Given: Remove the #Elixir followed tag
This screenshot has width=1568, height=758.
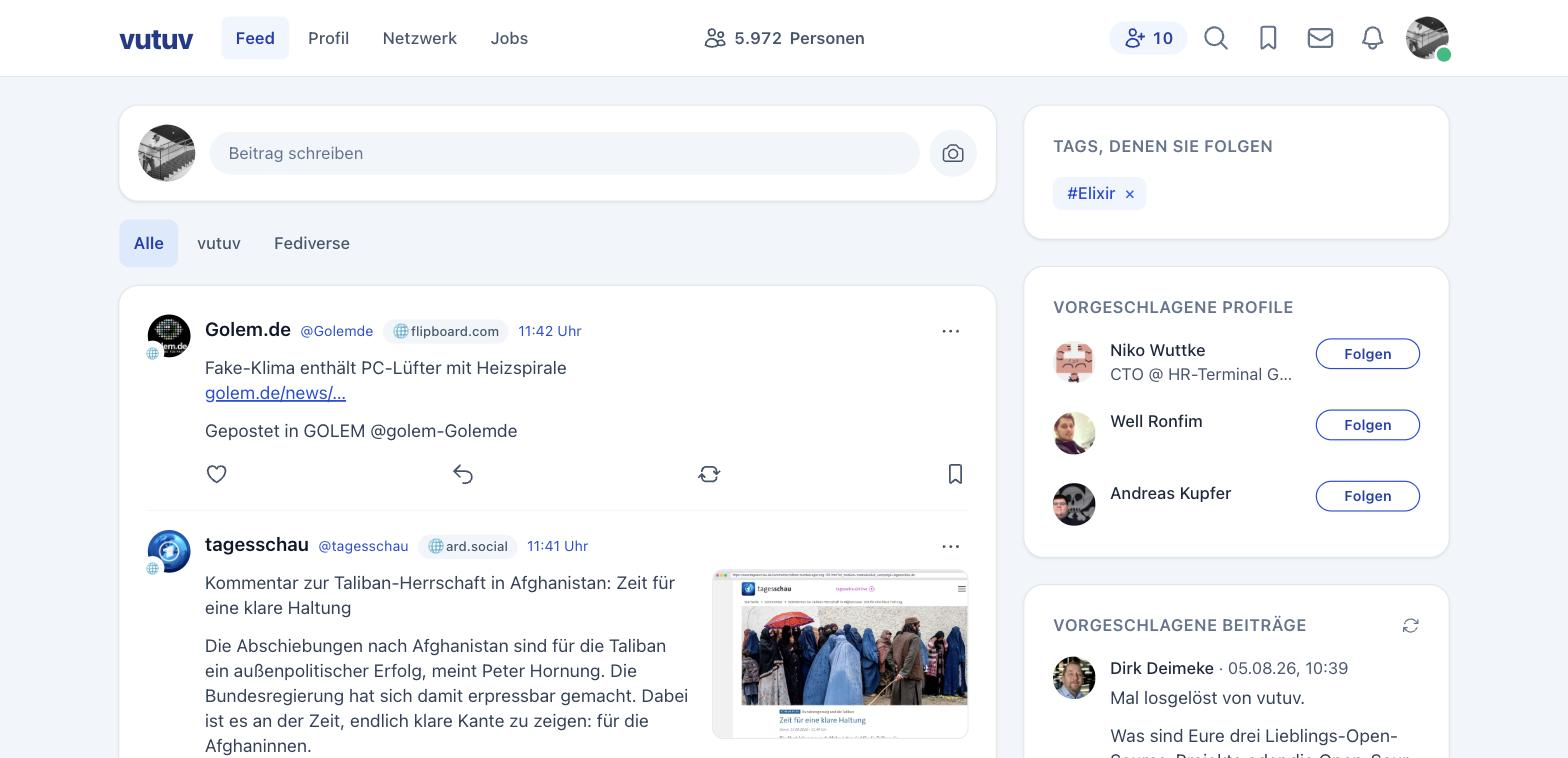Looking at the screenshot, I should [x=1130, y=194].
